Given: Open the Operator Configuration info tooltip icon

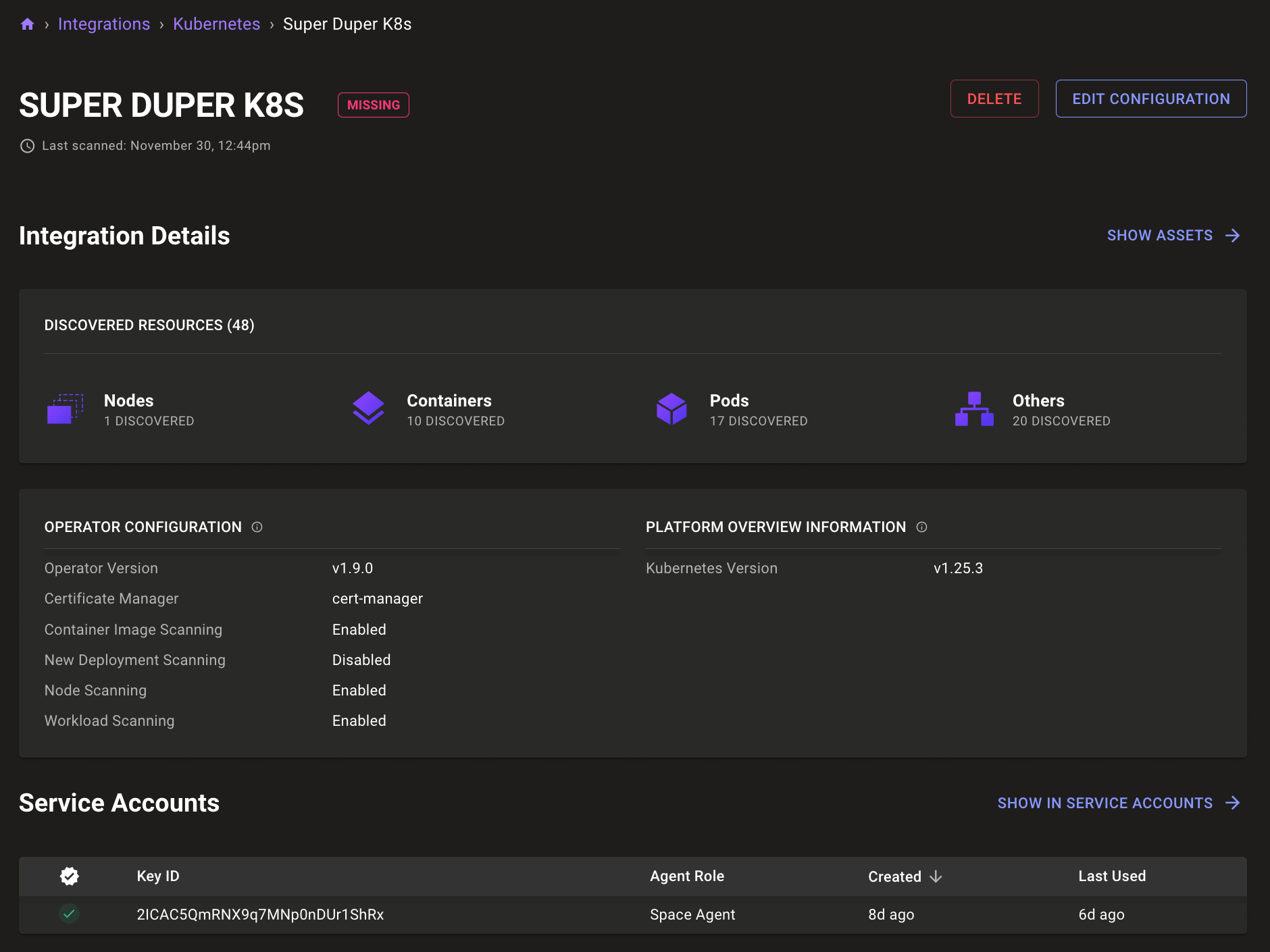Looking at the screenshot, I should tap(257, 527).
